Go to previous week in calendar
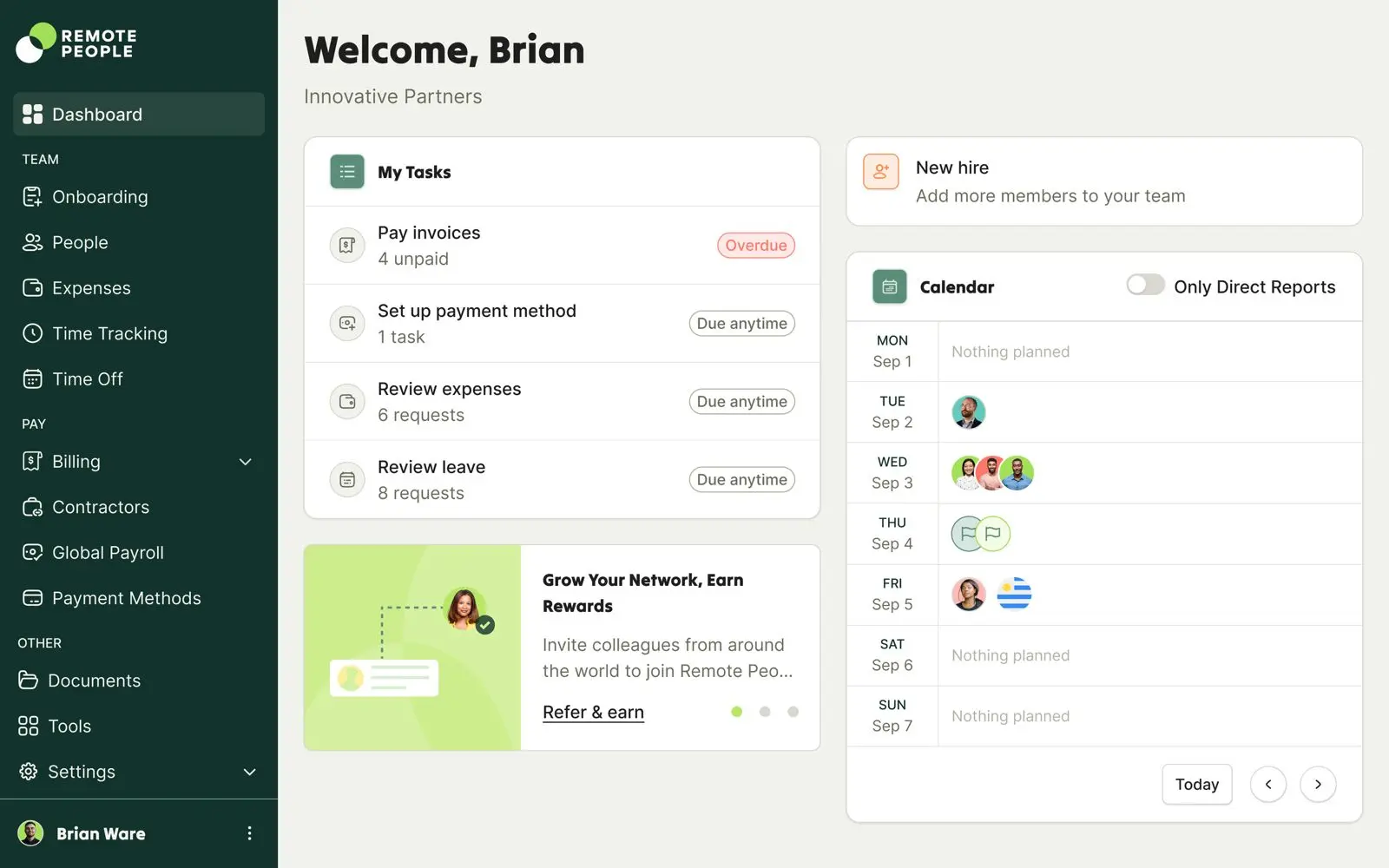 [1267, 785]
